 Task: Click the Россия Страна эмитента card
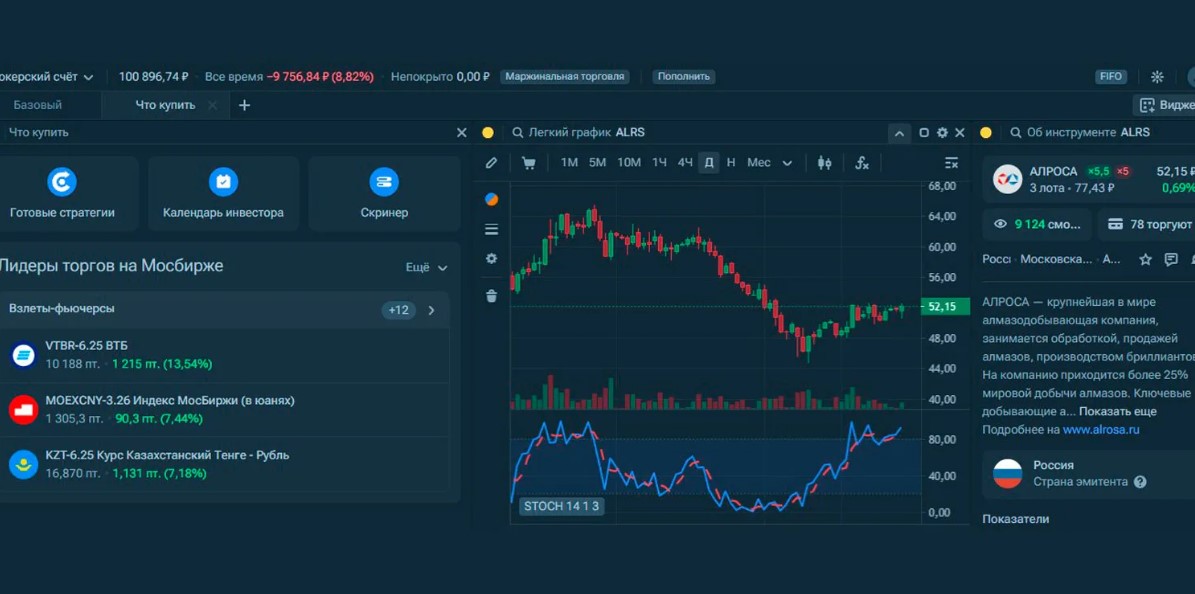(x=1089, y=473)
